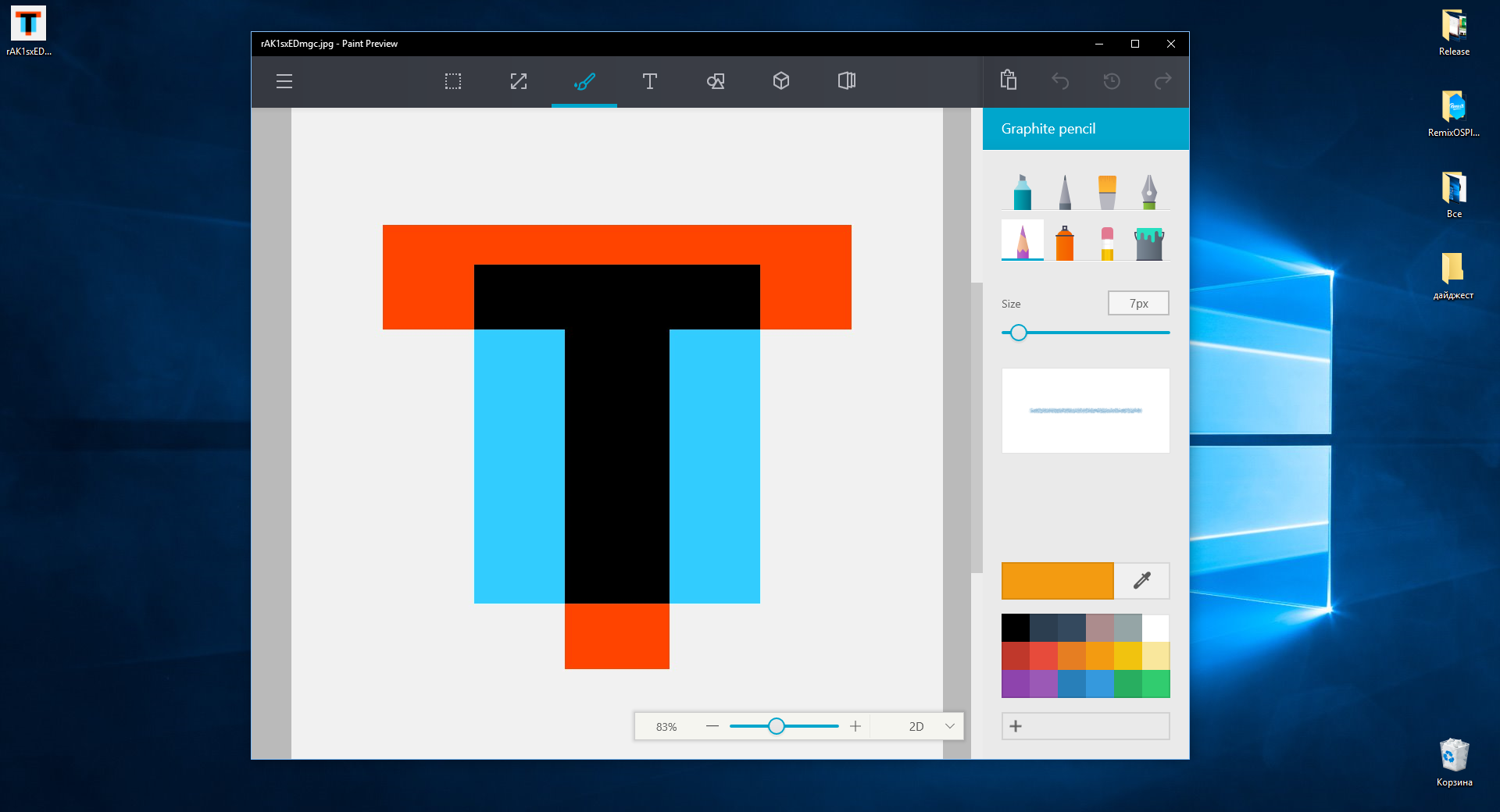
Task: Pick the yellow color swatch
Action: pos(1127,656)
